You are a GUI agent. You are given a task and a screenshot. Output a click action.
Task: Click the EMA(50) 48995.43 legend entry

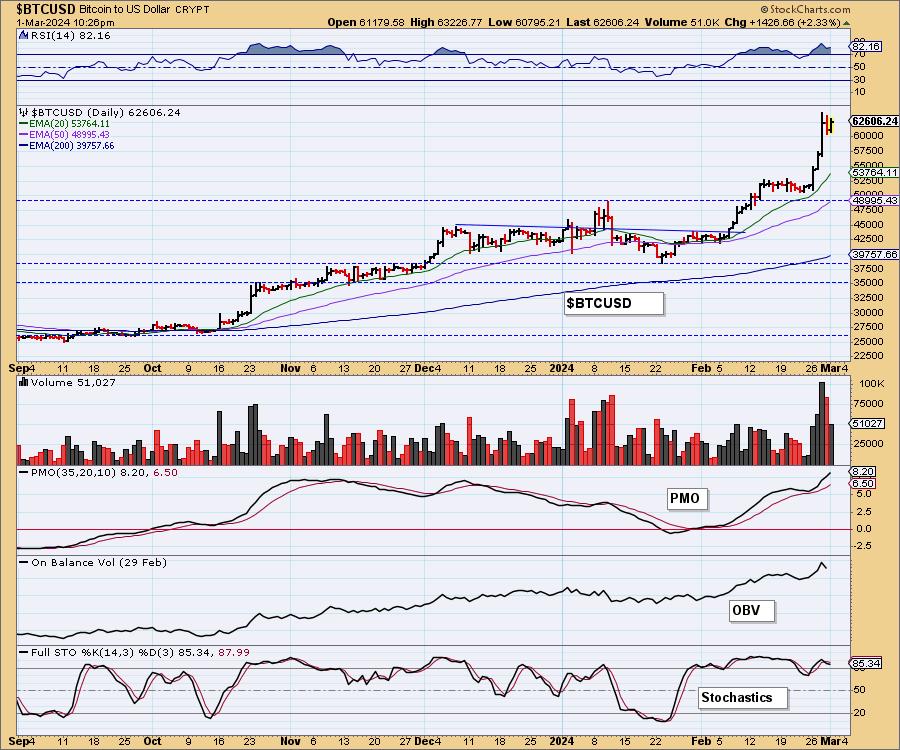(x=64, y=134)
